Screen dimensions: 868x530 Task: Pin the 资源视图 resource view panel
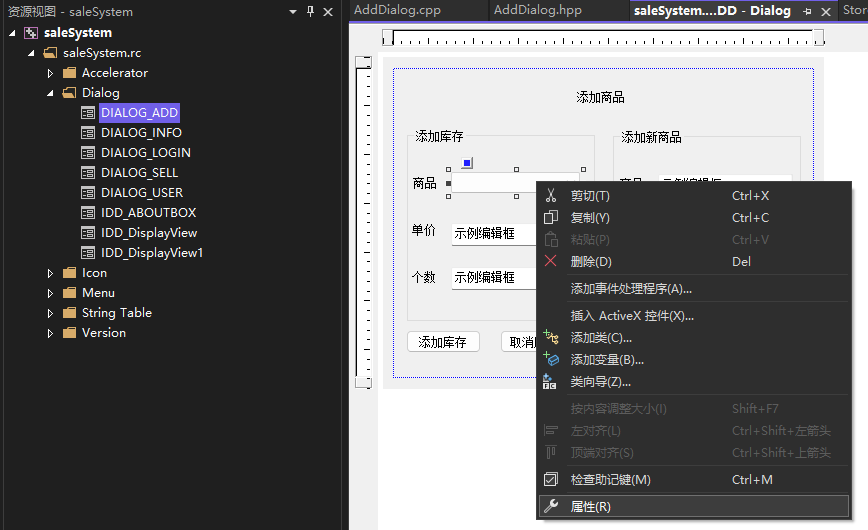pos(311,11)
